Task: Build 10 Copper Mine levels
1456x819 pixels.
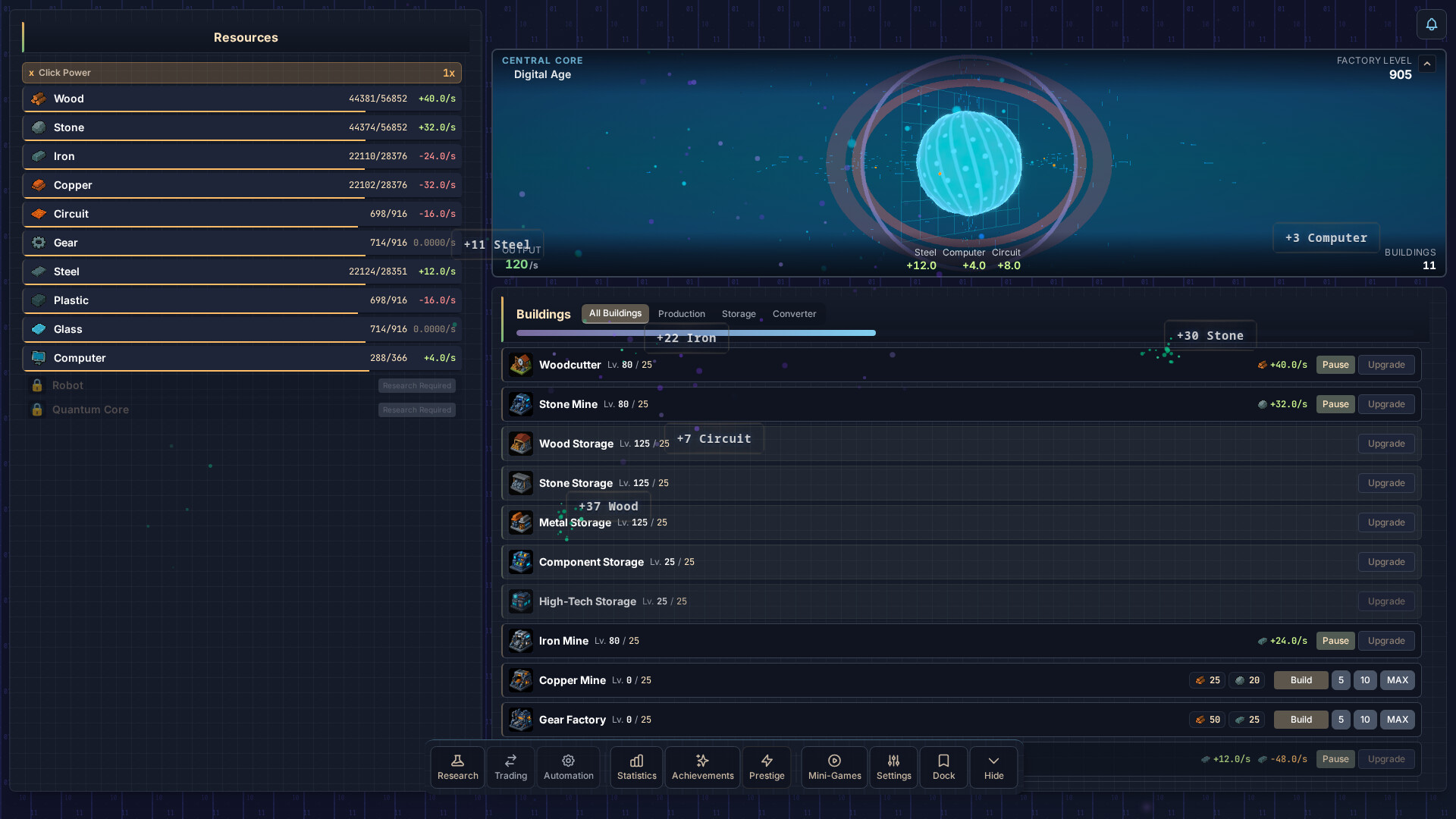Action: 1365,680
